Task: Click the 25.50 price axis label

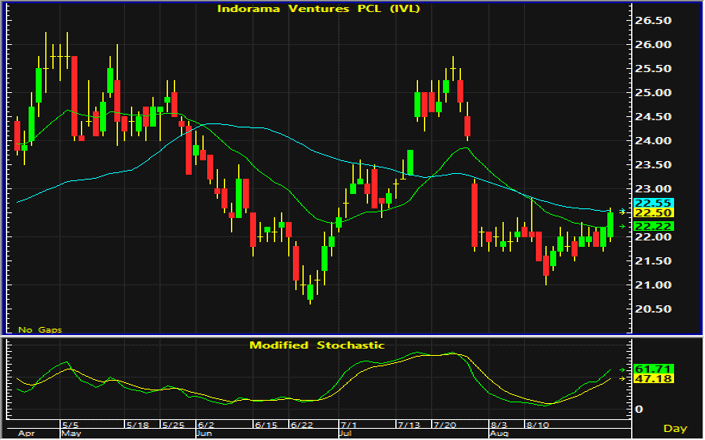Action: [x=653, y=69]
